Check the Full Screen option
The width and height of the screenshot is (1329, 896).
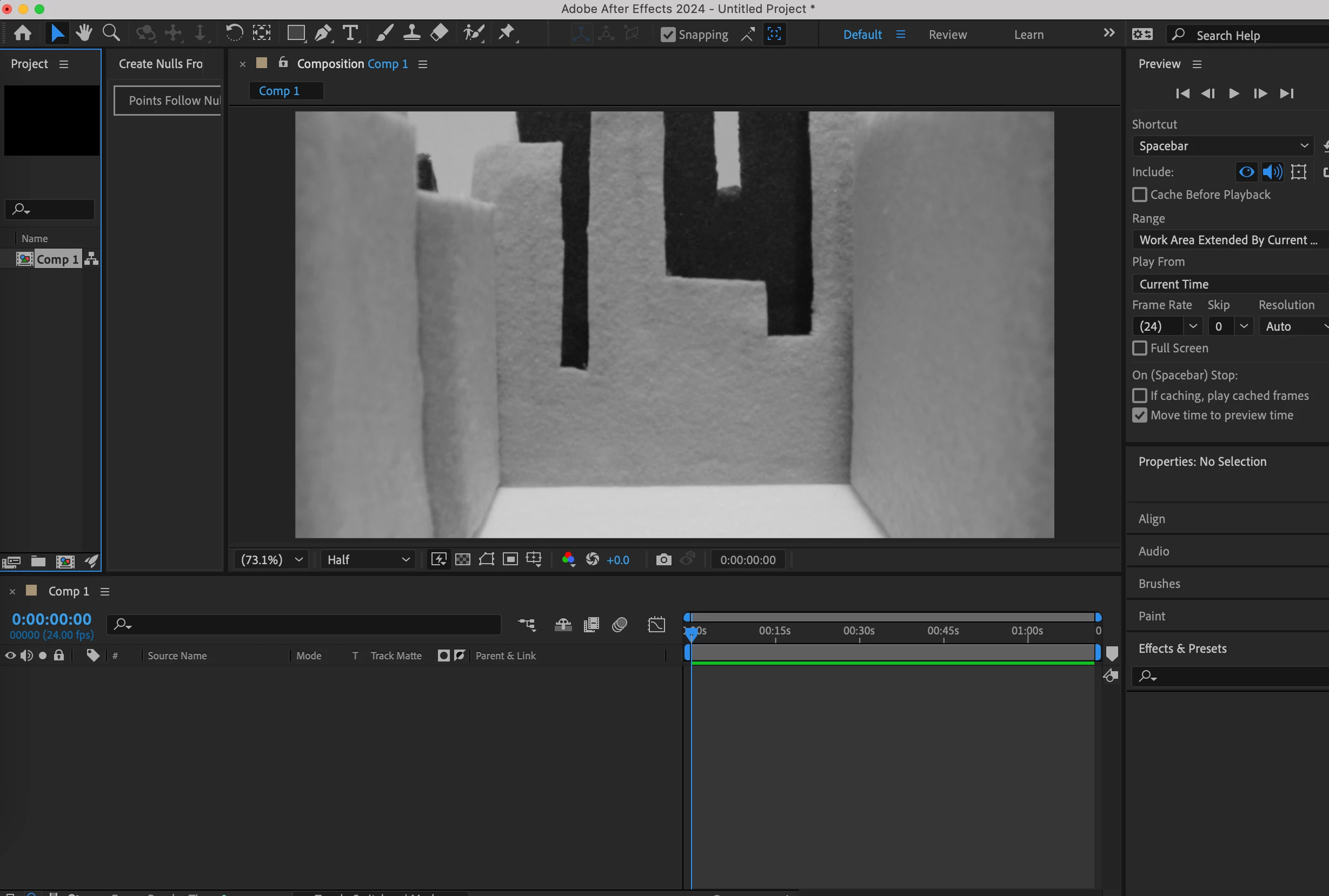pyautogui.click(x=1140, y=348)
